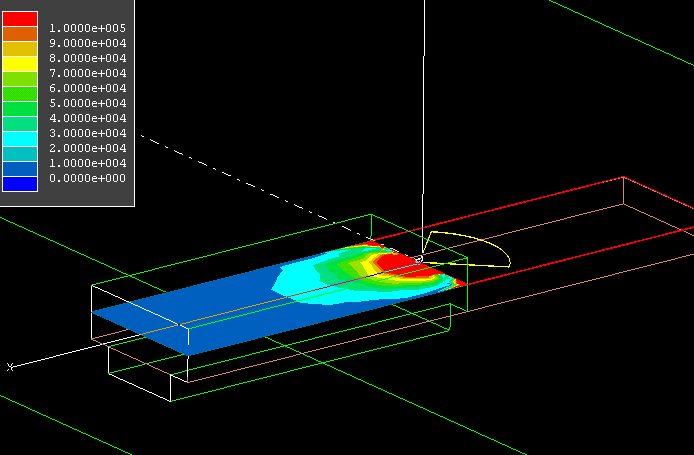This screenshot has width=694, height=455.
Task: Select the 5.0000e+004 legend label
Action: pyautogui.click(x=88, y=103)
